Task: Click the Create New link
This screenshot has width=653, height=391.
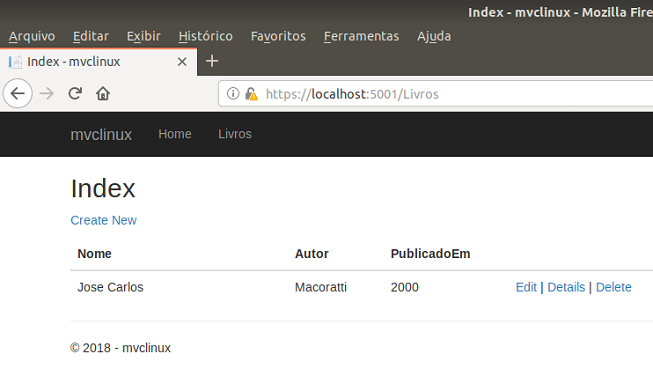Action: pyautogui.click(x=103, y=220)
